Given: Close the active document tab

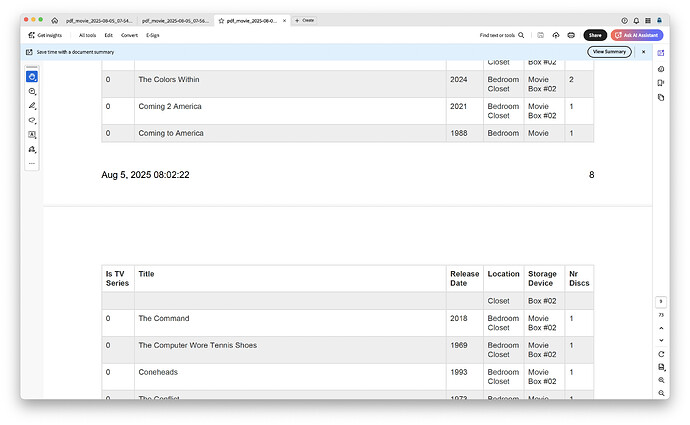Looking at the screenshot, I should point(284,21).
